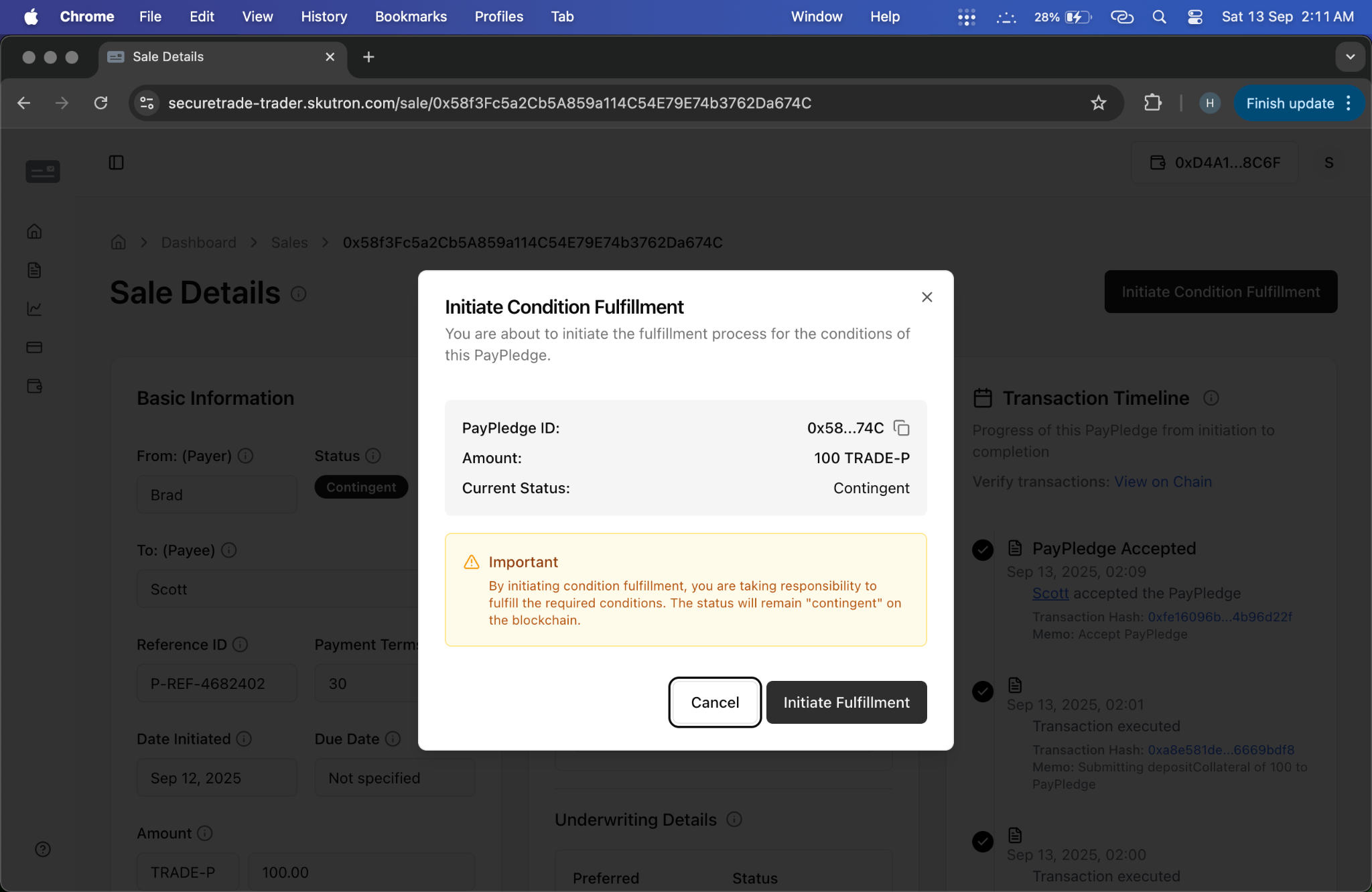Expand the tab search dropdown
This screenshot has width=1372, height=892.
coord(1351,57)
